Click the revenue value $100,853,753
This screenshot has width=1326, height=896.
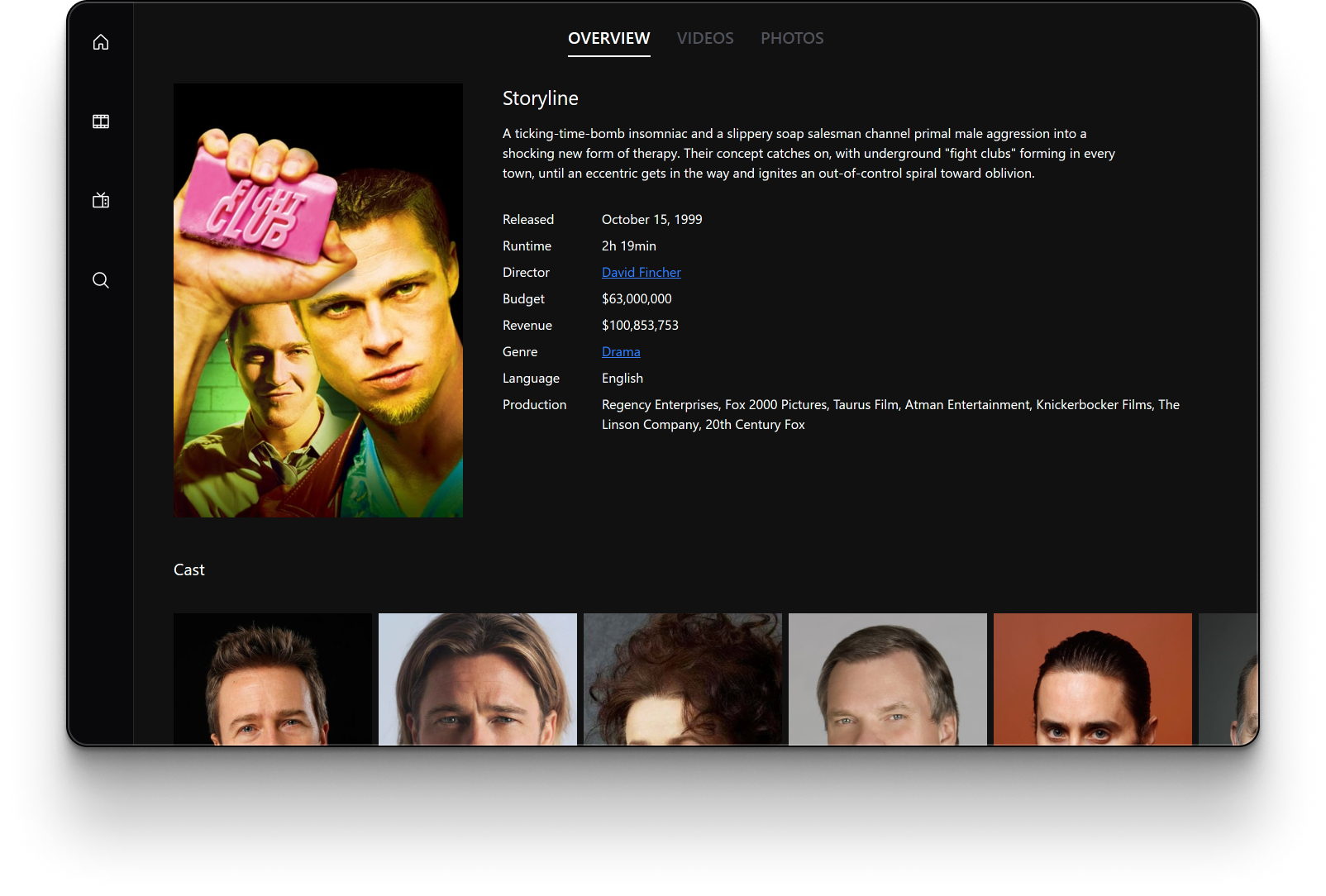click(x=640, y=326)
